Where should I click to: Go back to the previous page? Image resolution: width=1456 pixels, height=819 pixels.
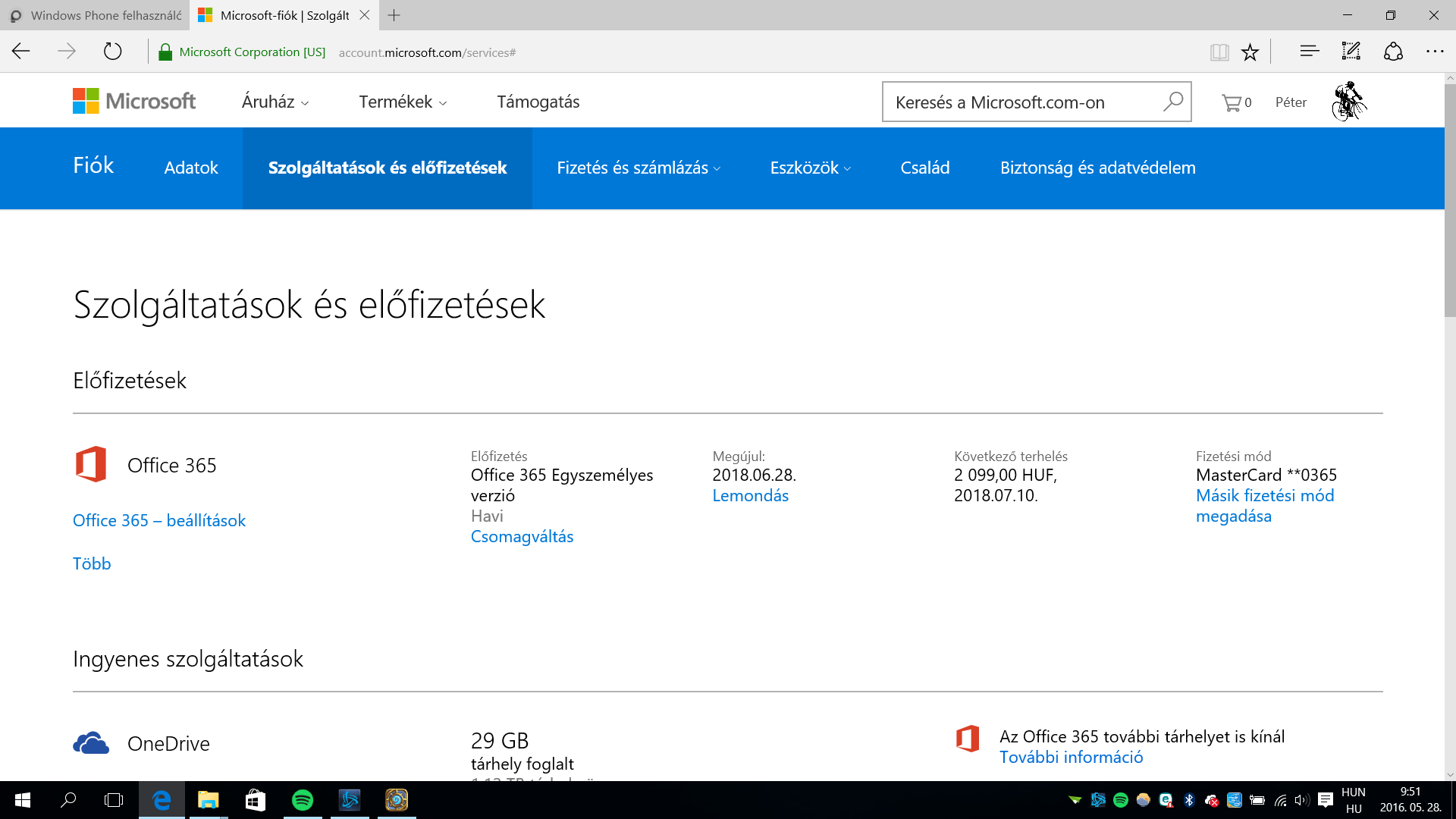21,52
